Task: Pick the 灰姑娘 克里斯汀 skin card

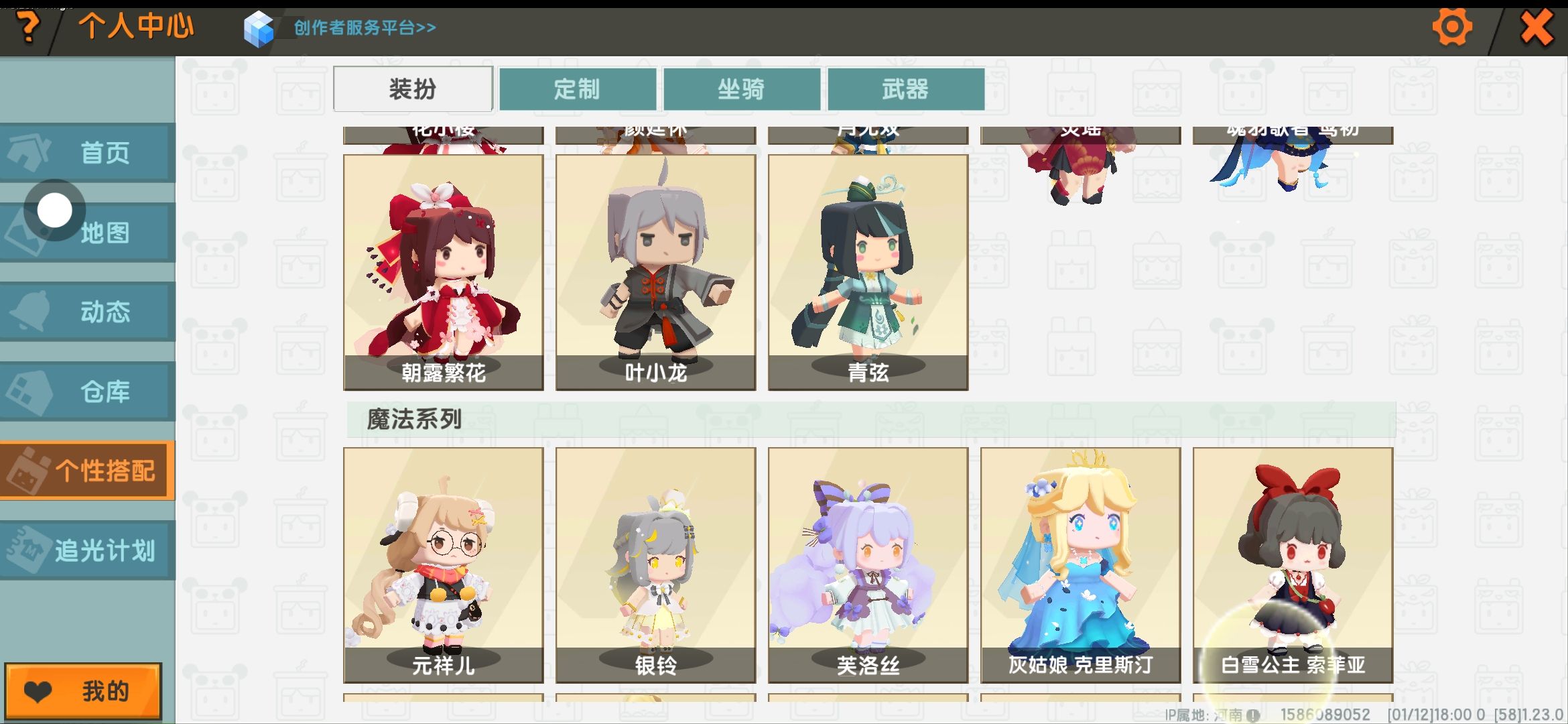Action: (x=1081, y=565)
